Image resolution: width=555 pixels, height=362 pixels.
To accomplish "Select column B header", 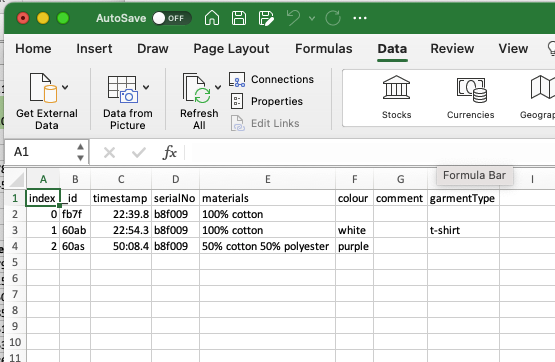I will [75, 179].
